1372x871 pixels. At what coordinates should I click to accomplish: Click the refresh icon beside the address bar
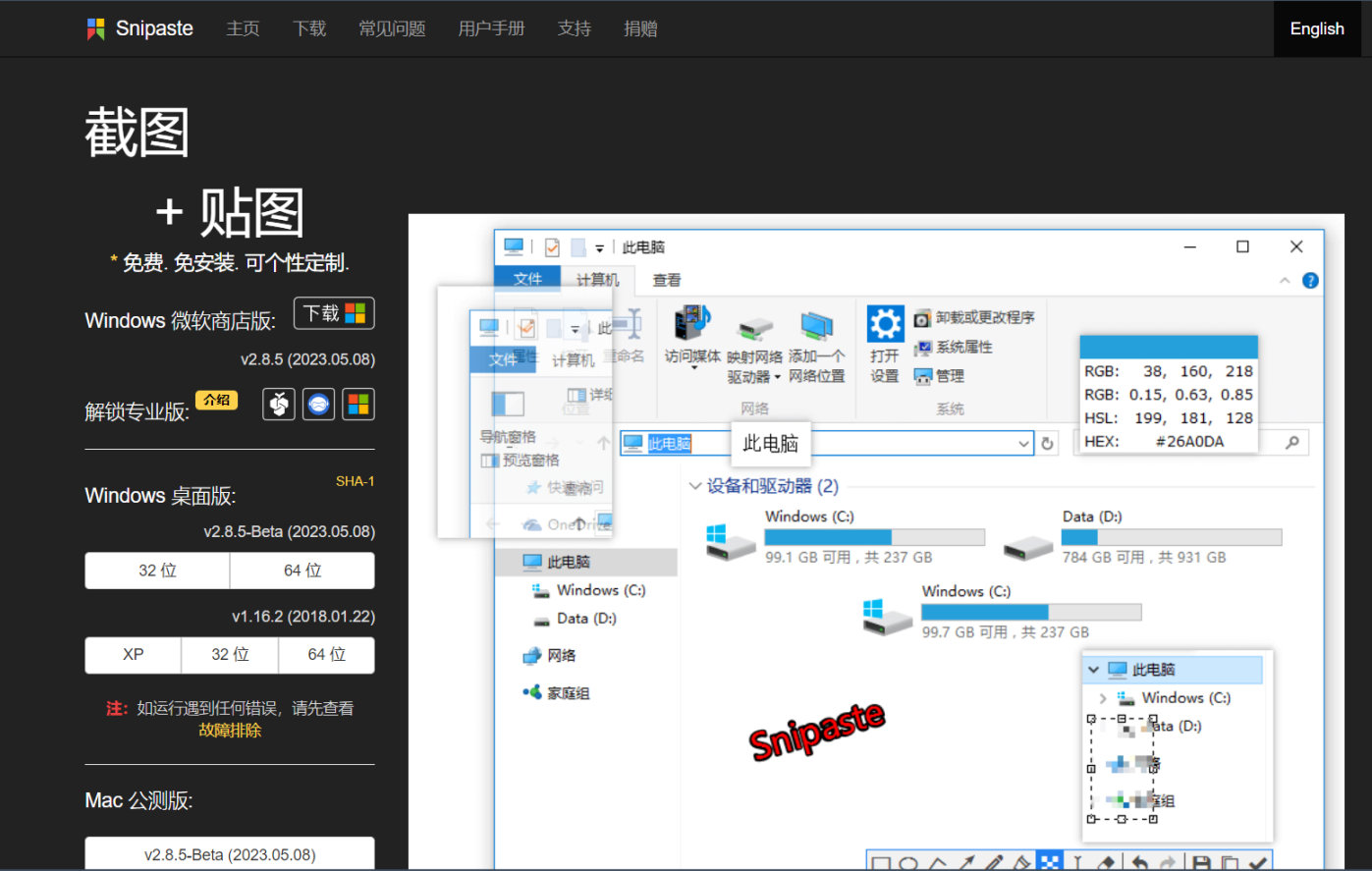pyautogui.click(x=1048, y=444)
